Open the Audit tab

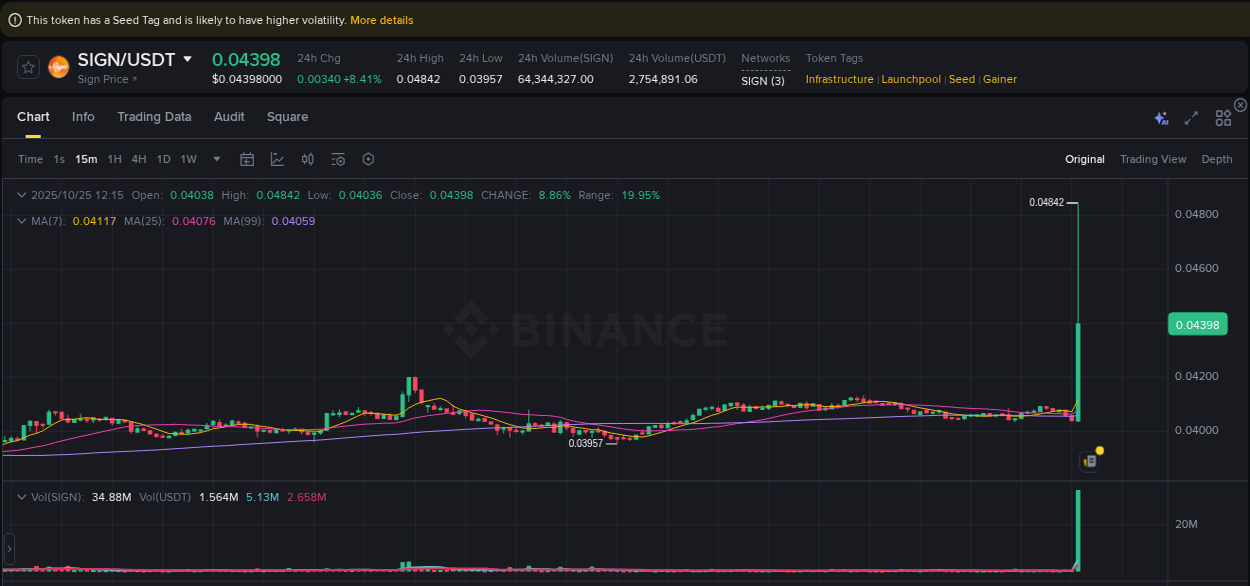[x=229, y=117]
